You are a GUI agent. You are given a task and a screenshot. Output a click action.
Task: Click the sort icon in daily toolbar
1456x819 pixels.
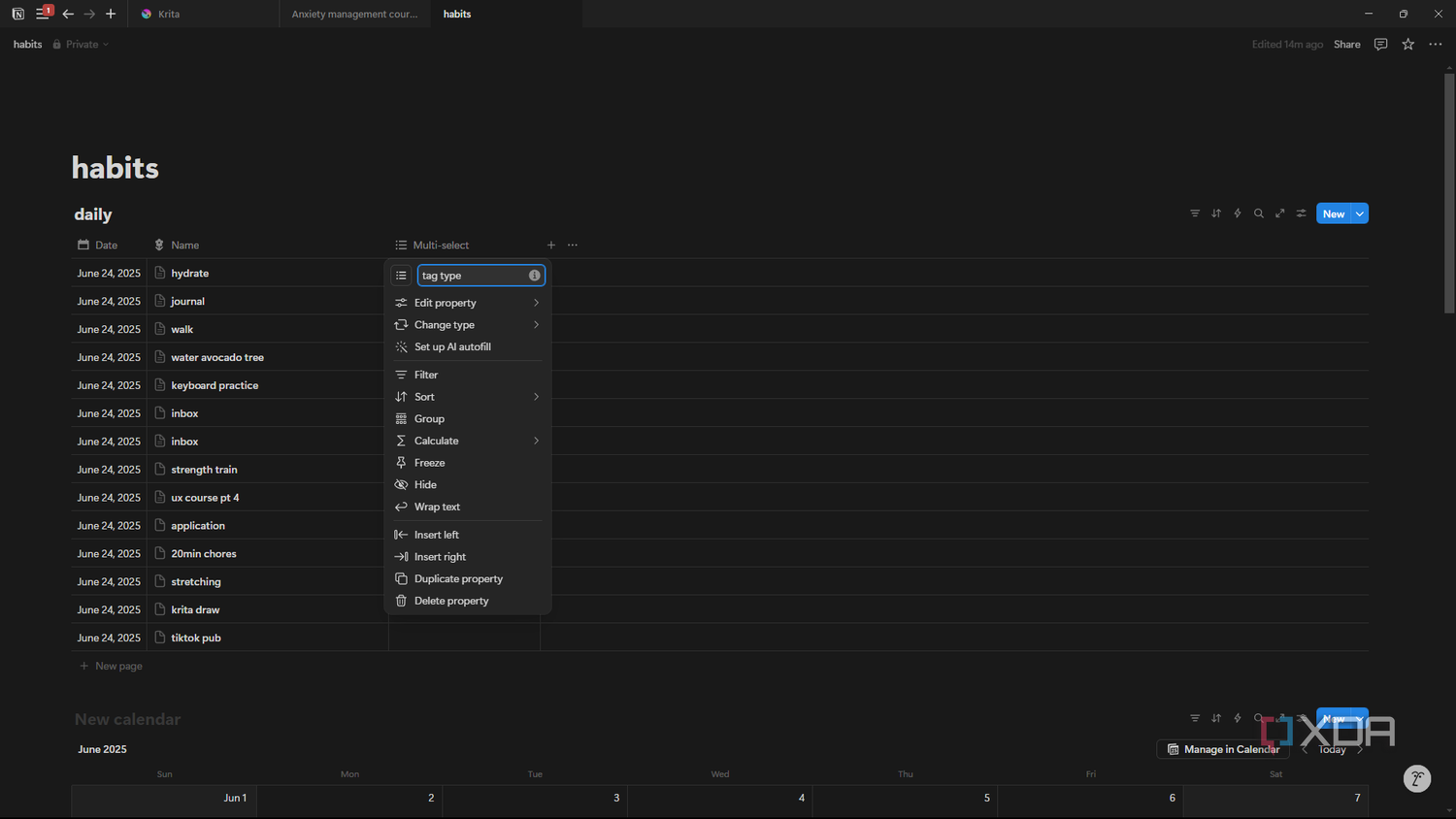tap(1216, 213)
